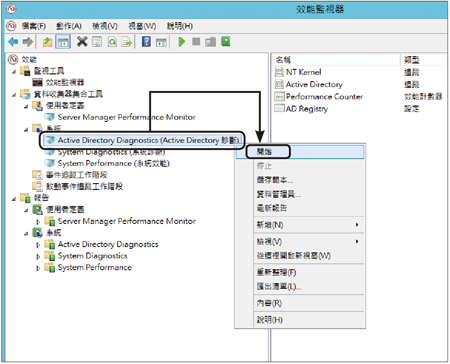Select Active Directory Diagnostics (Active Directory 診斷) collector
The width and height of the screenshot is (450, 364).
(148, 140)
